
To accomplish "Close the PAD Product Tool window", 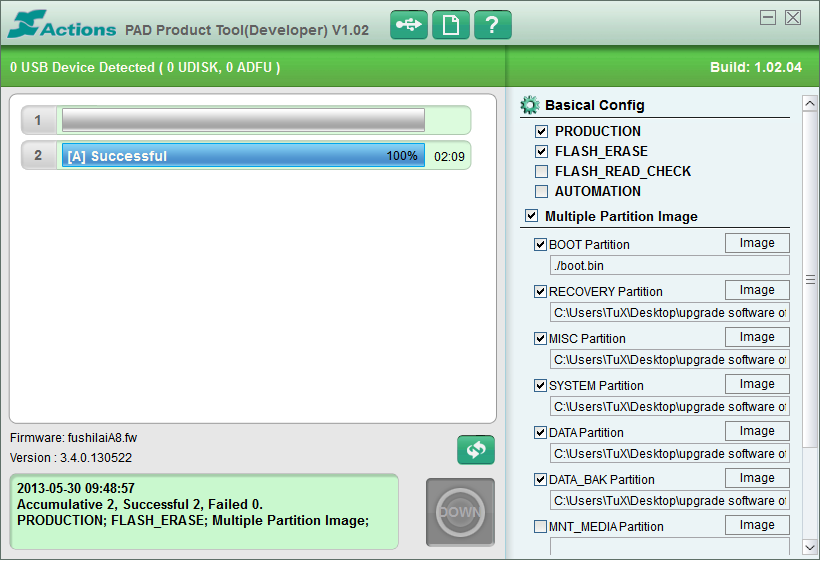I will 793,18.
